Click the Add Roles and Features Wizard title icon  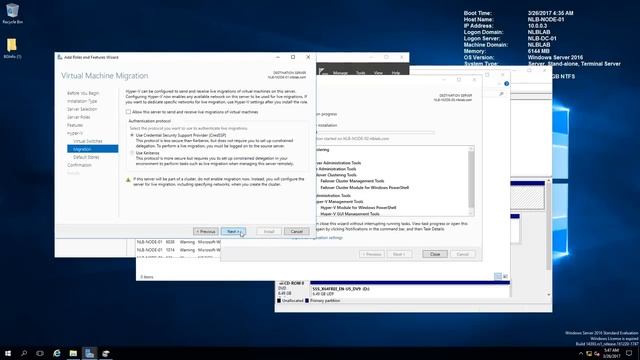[60, 57]
